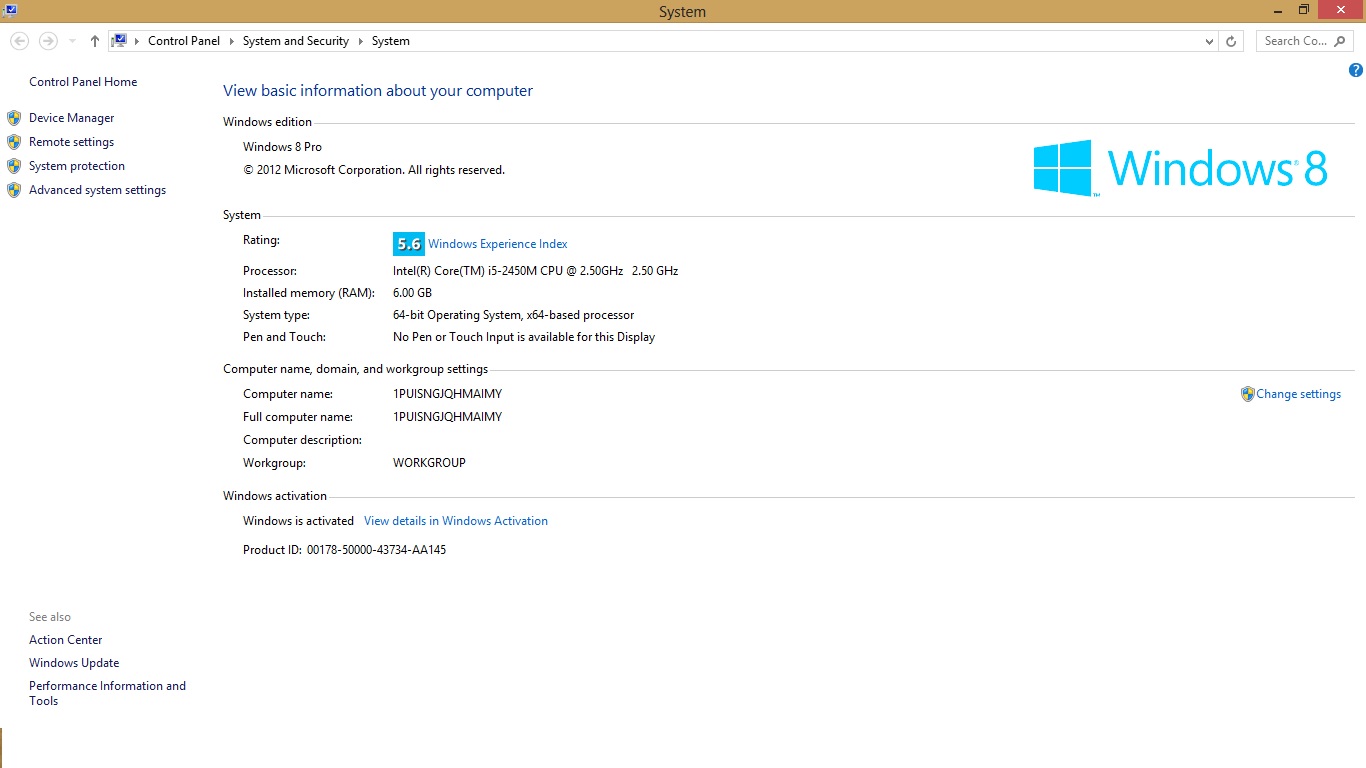Click the Intel Core i5-2450M processor value
1366x768 pixels.
536,271
